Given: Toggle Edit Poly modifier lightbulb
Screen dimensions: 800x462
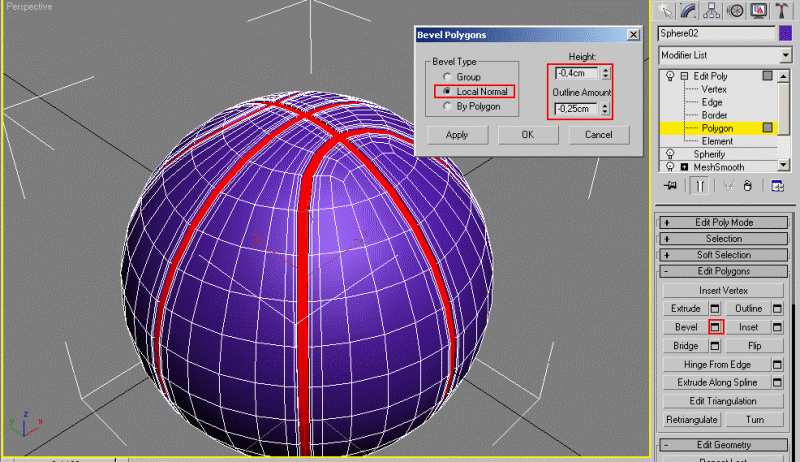Looking at the screenshot, I should pos(670,76).
